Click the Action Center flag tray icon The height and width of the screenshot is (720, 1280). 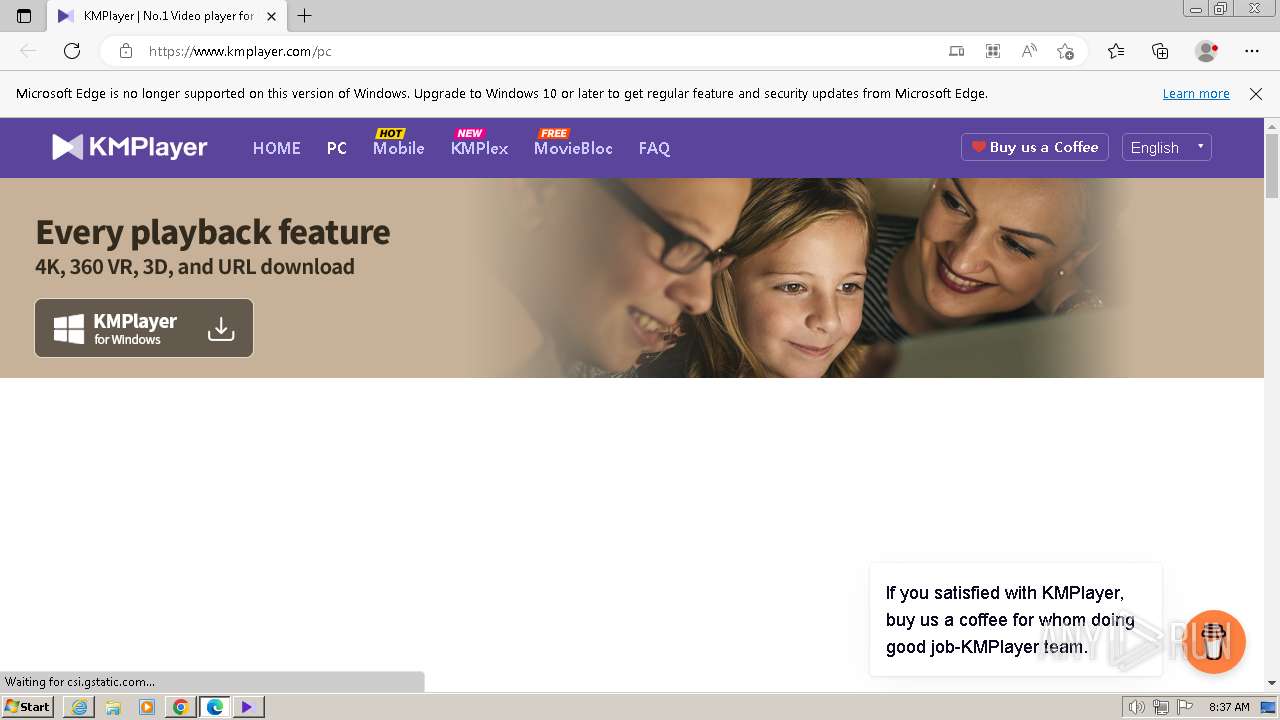(x=1185, y=707)
